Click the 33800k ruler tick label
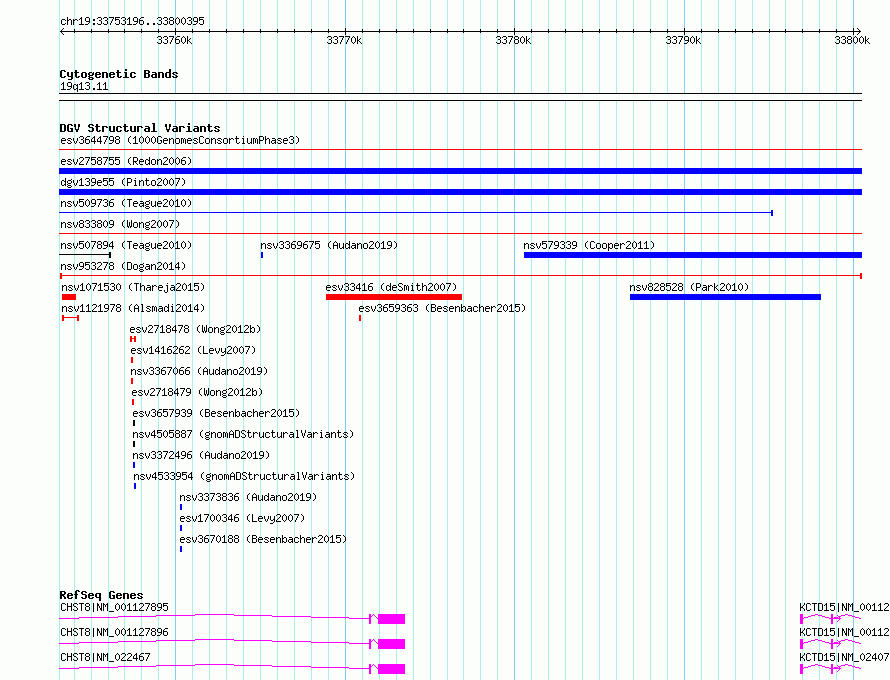 (852, 40)
